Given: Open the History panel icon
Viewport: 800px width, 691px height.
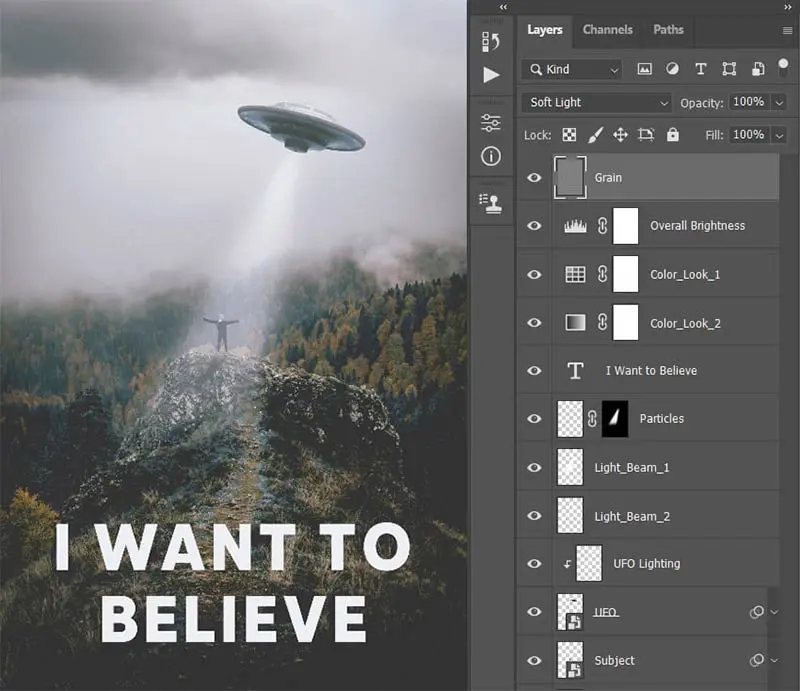Looking at the screenshot, I should pyautogui.click(x=491, y=42).
